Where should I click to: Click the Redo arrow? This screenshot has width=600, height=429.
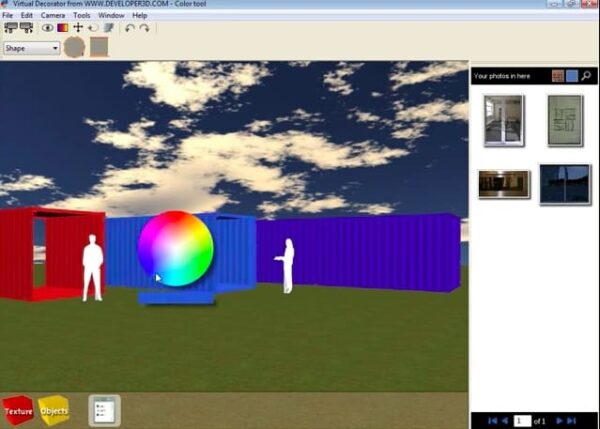(x=144, y=28)
